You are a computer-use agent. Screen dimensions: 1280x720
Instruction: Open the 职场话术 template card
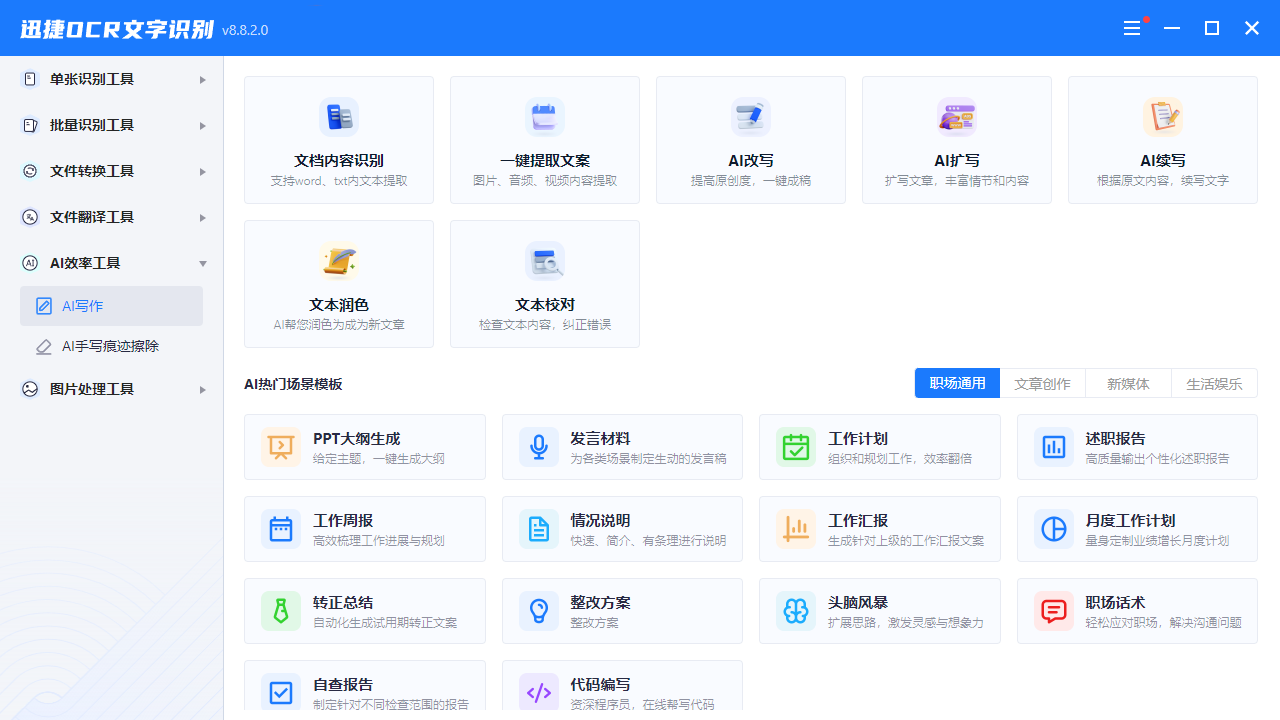[x=1137, y=610]
